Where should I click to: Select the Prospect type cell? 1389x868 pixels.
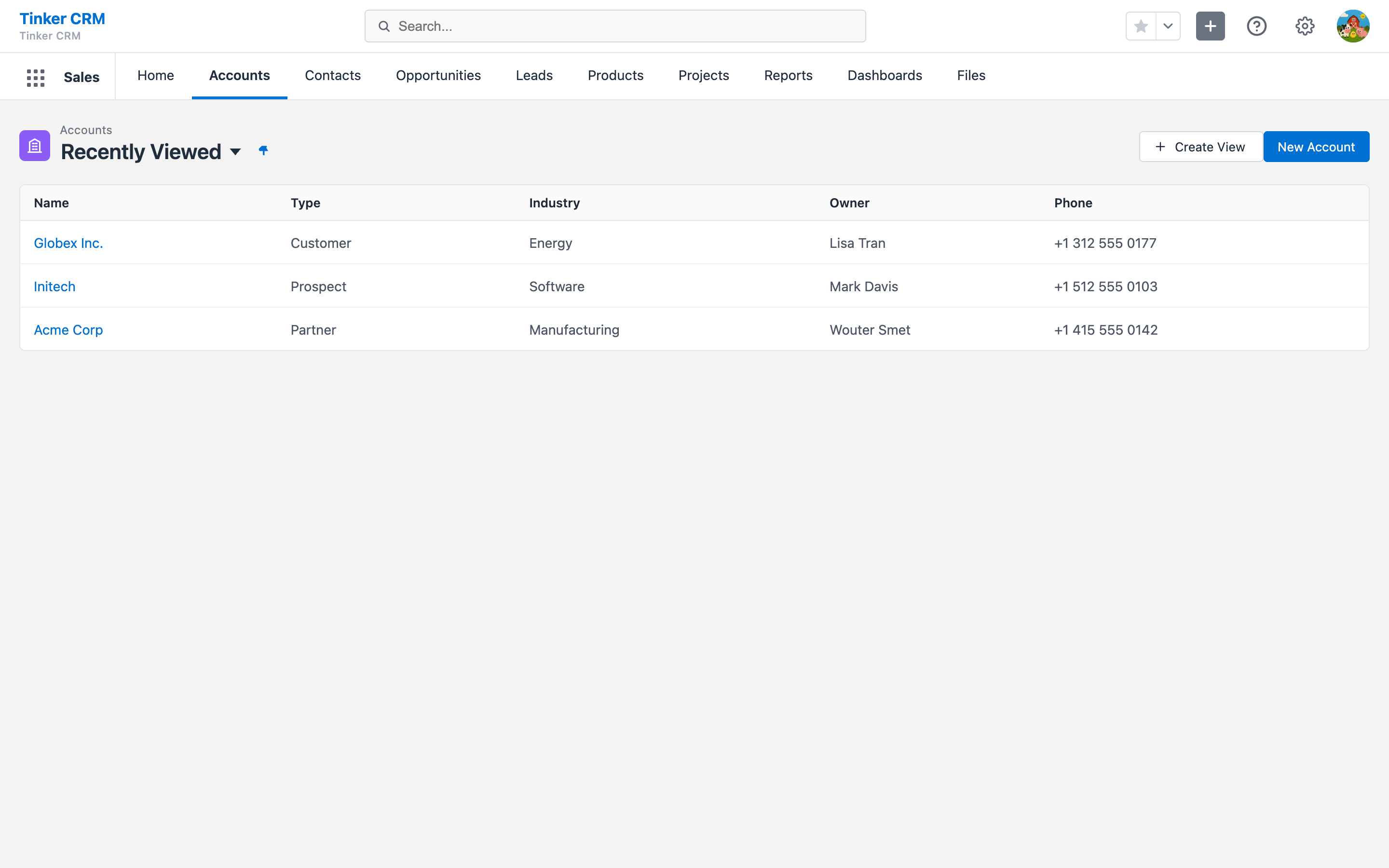[x=318, y=287]
